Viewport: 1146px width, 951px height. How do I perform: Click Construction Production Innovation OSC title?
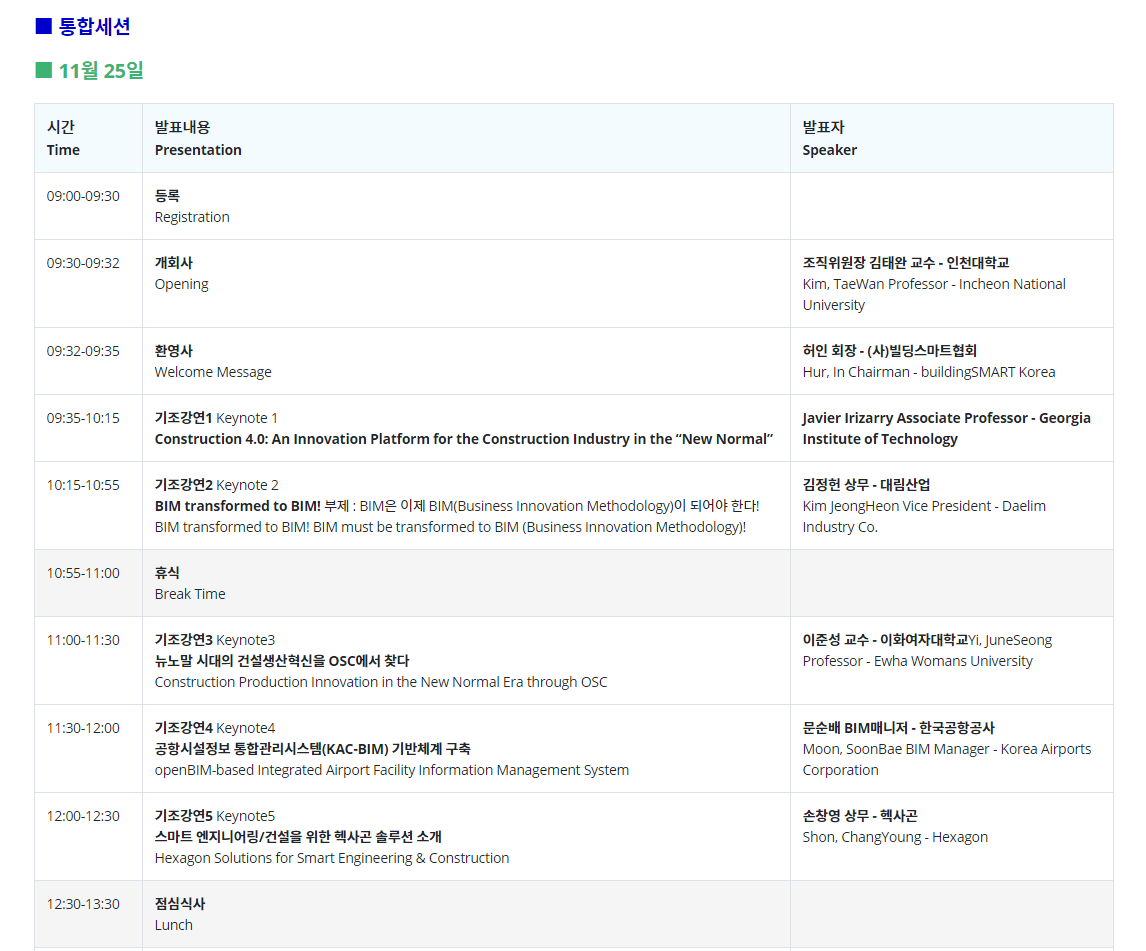tap(381, 682)
